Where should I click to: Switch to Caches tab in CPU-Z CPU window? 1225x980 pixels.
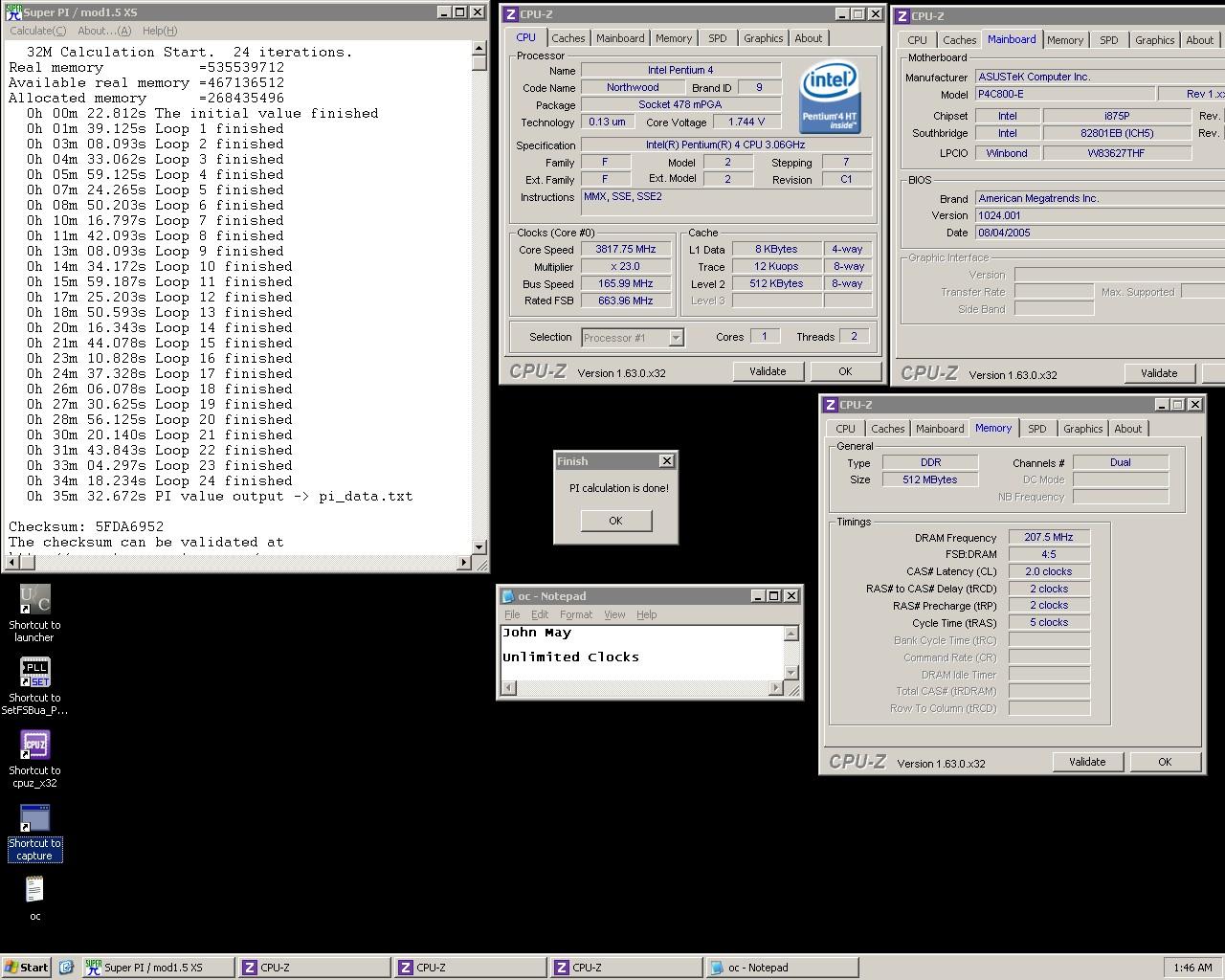568,38
